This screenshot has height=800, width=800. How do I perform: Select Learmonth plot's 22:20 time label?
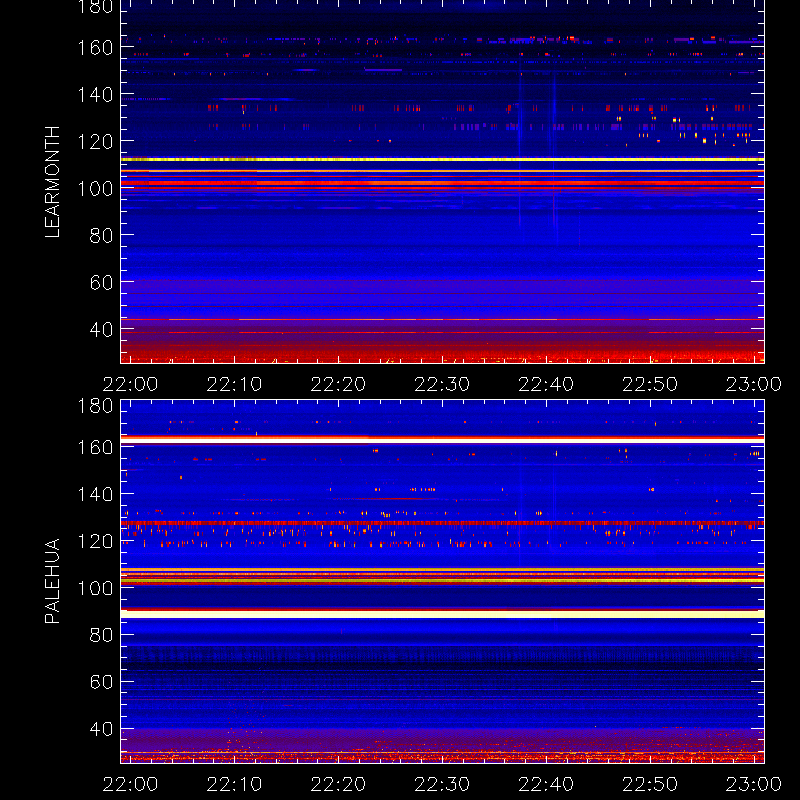(338, 384)
